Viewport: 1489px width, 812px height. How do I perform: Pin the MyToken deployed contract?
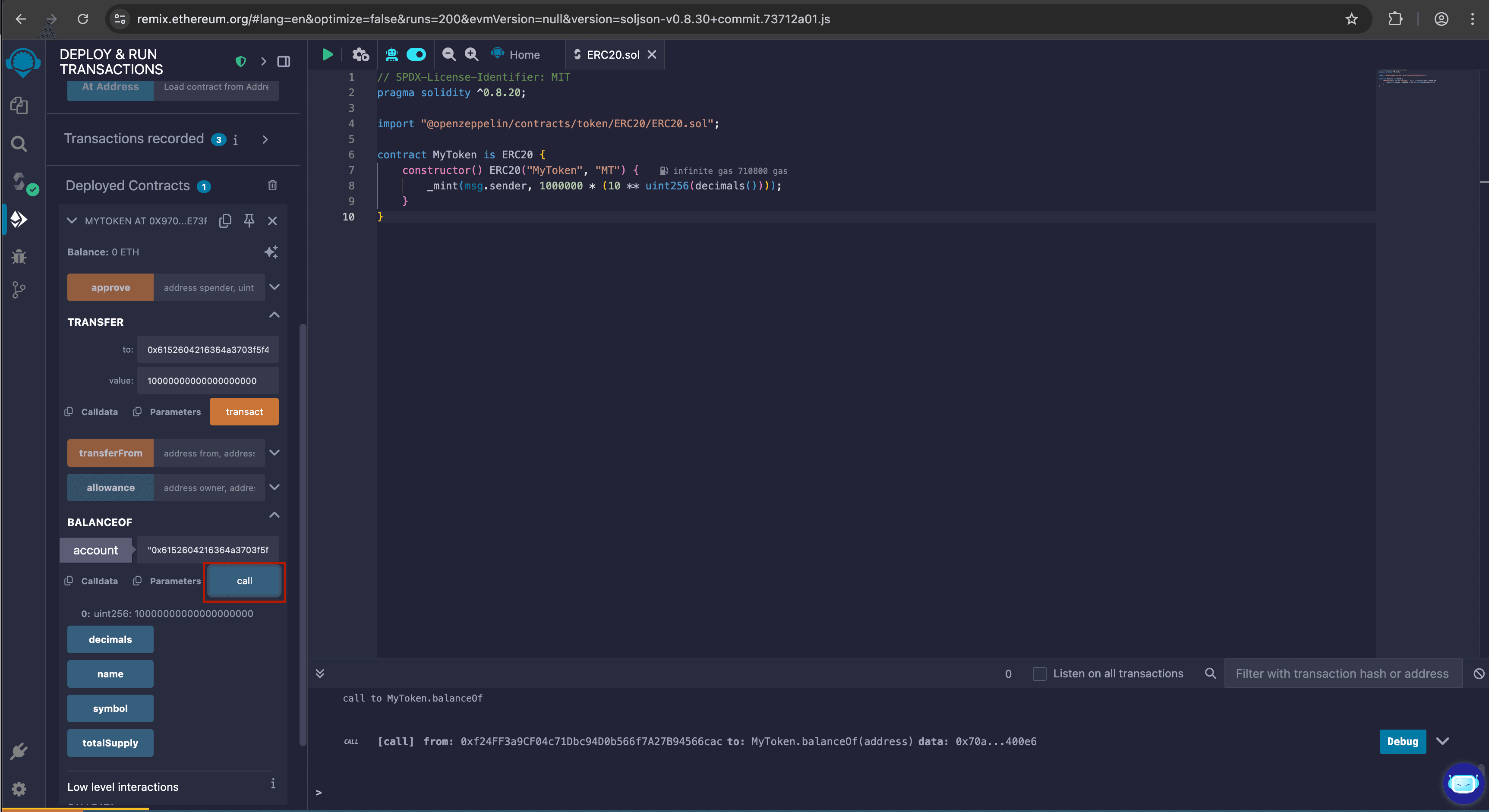[249, 221]
